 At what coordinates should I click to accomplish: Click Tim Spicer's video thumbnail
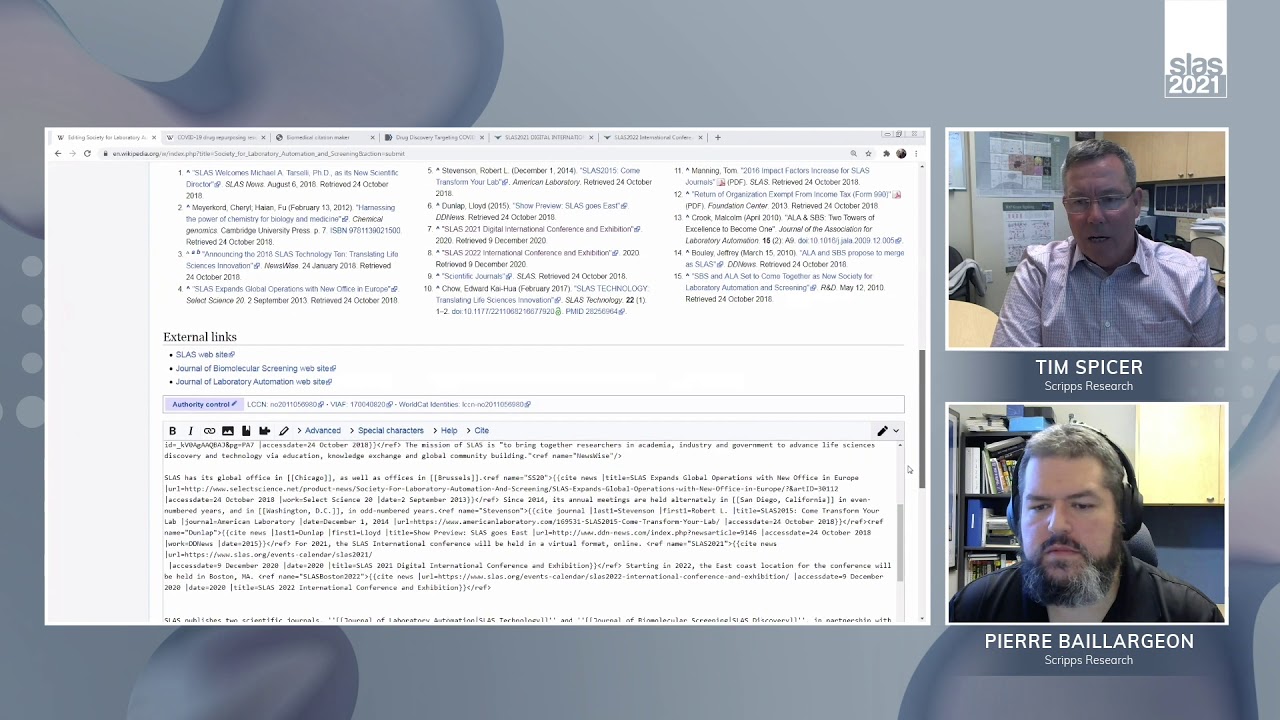click(1087, 239)
